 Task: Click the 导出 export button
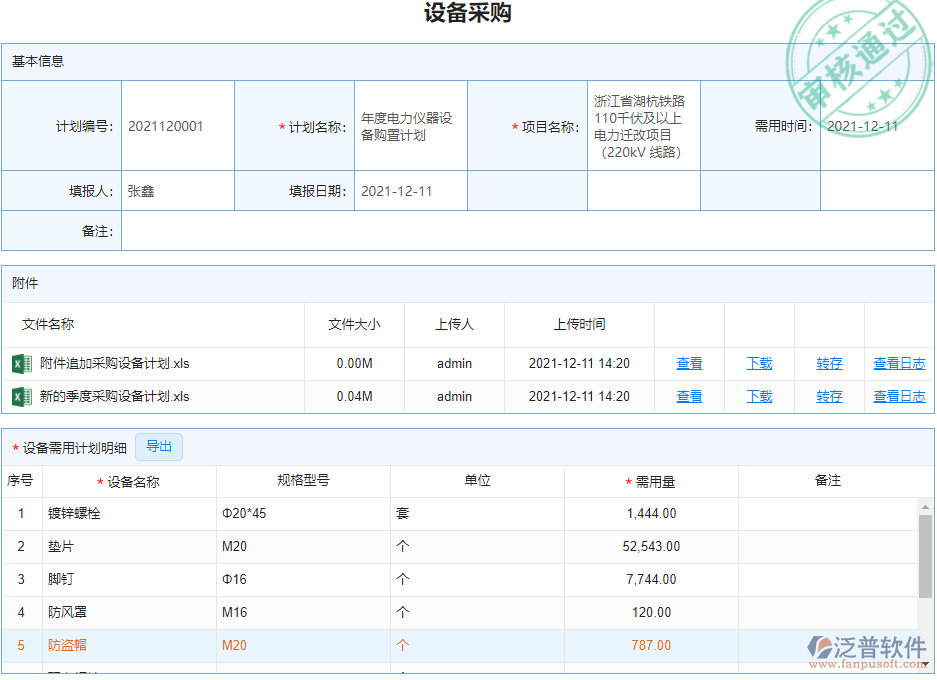click(157, 447)
